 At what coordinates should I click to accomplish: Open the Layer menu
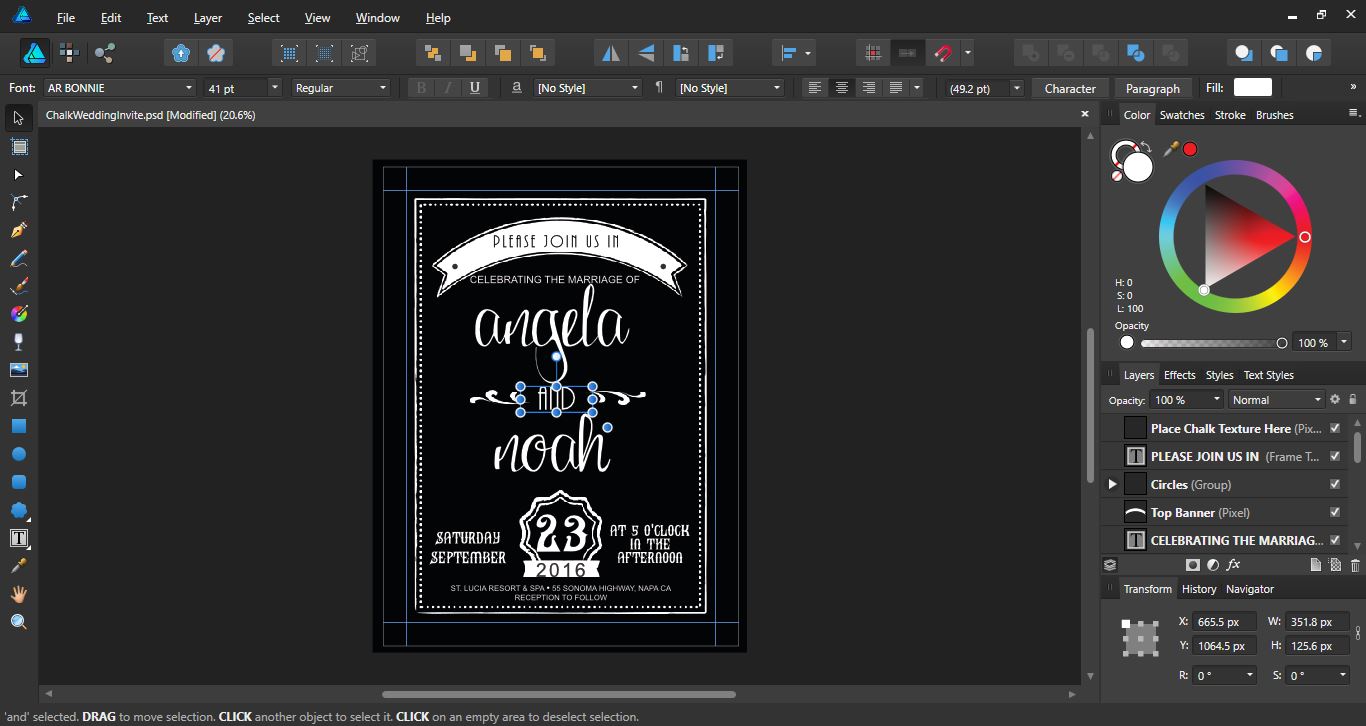pyautogui.click(x=208, y=18)
